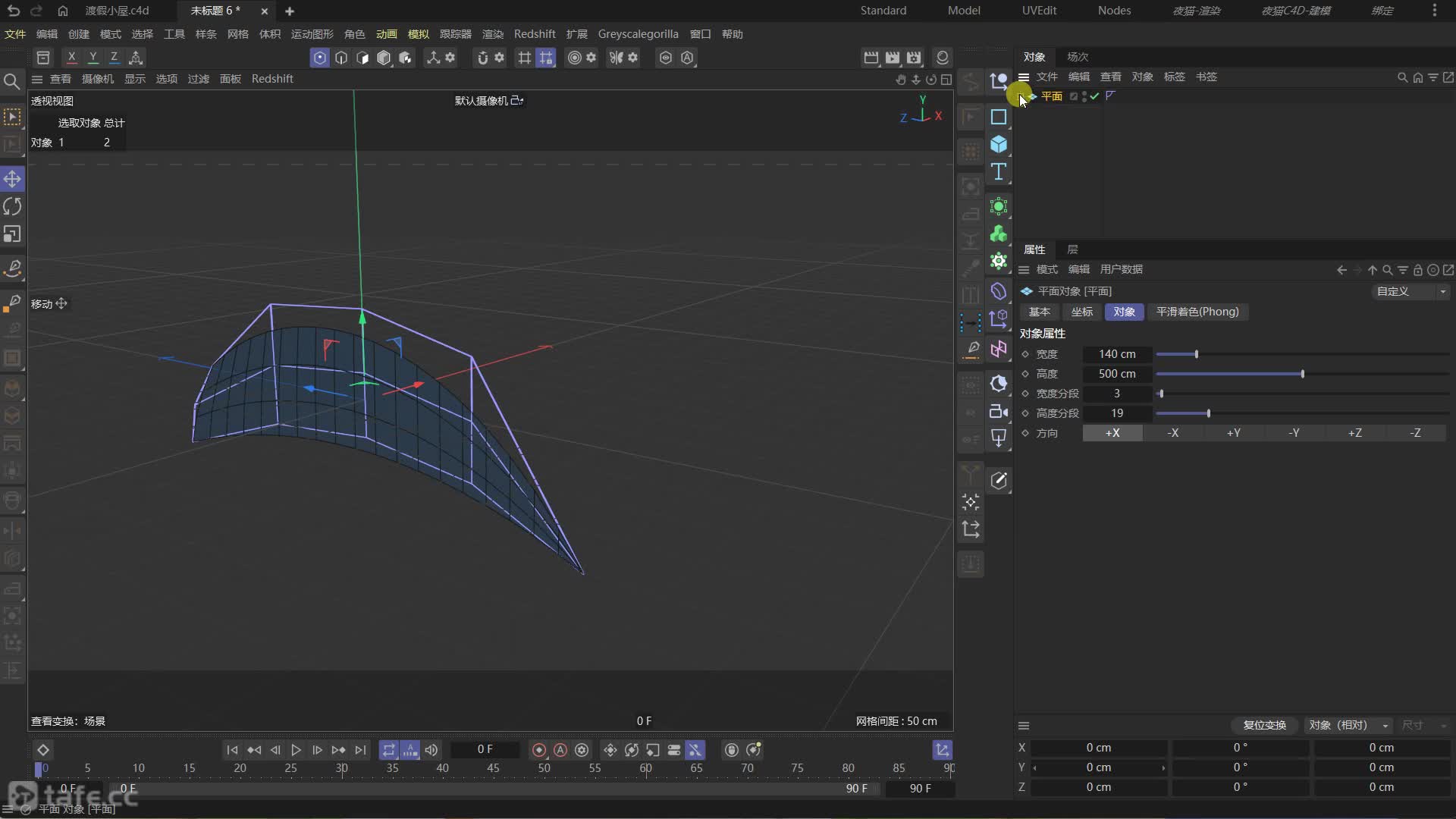Add a Text spline object

999,172
